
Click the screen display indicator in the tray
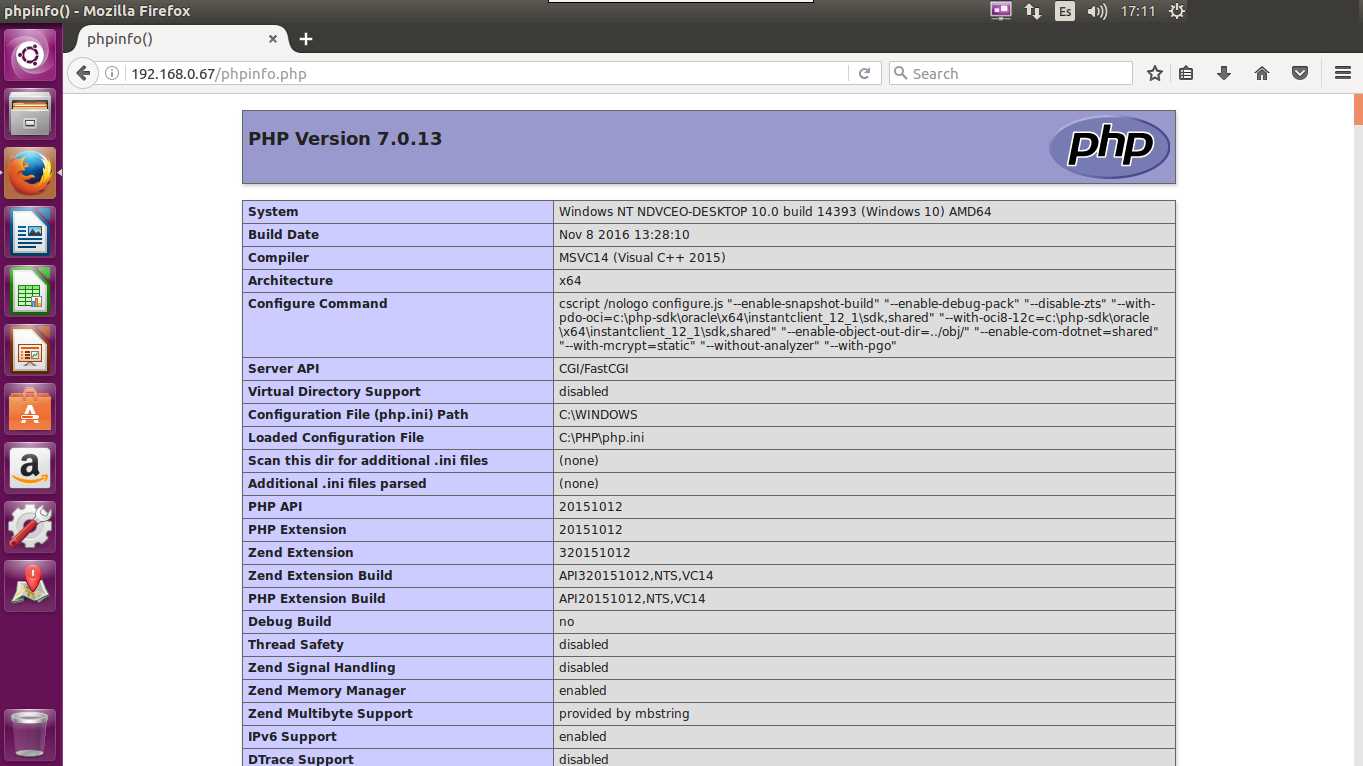(999, 11)
